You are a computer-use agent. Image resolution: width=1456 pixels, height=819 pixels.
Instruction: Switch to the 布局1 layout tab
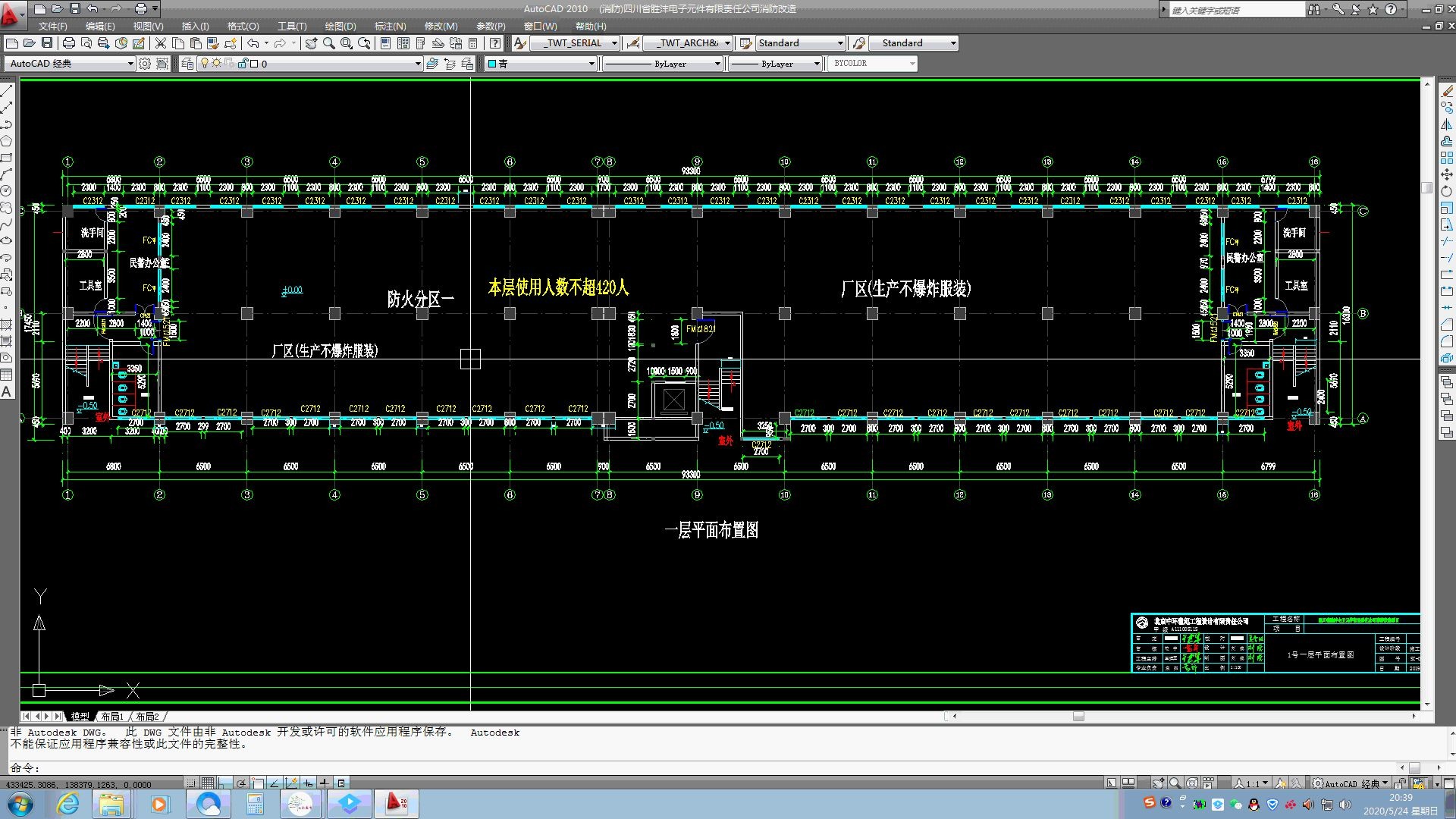pyautogui.click(x=112, y=716)
